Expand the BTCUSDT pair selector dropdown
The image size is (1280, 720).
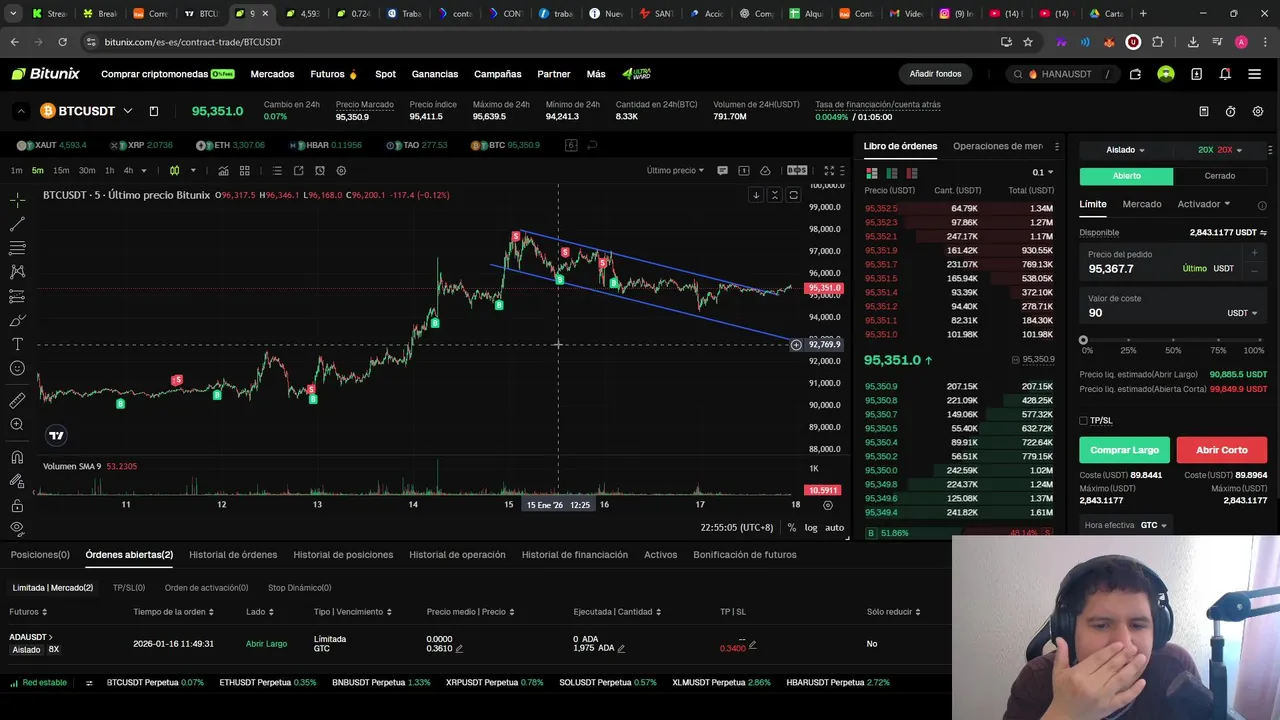point(127,111)
